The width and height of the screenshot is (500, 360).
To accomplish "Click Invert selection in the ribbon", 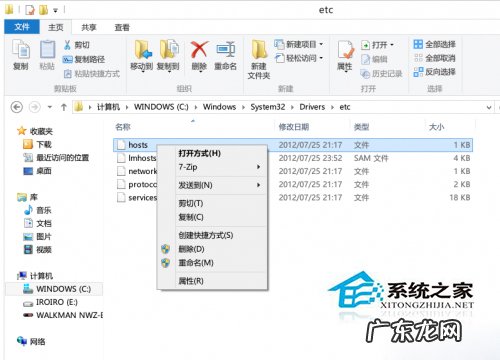I will (x=435, y=72).
